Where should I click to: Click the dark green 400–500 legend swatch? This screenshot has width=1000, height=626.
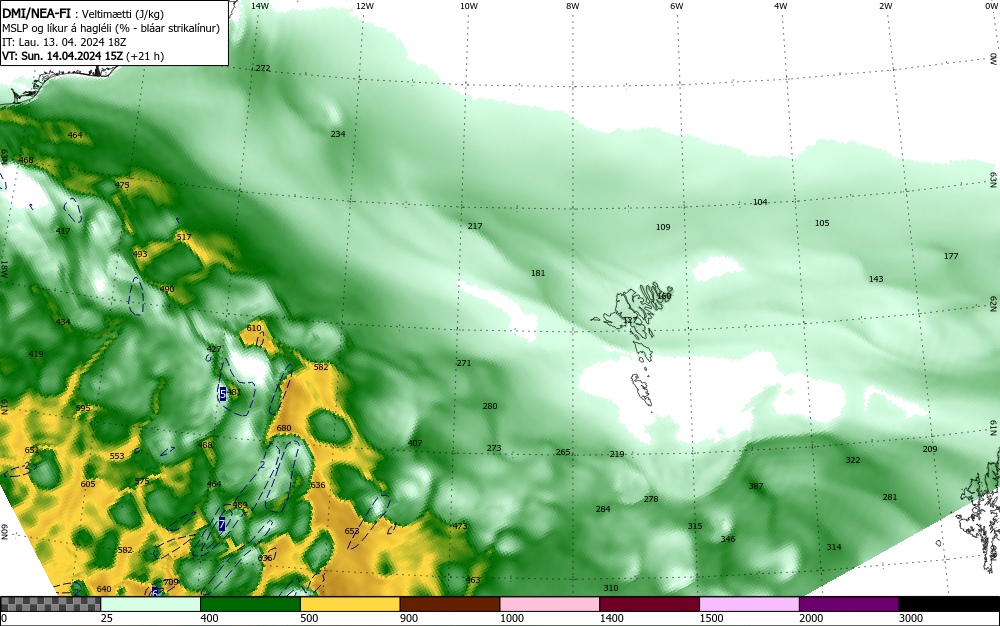tap(250, 604)
